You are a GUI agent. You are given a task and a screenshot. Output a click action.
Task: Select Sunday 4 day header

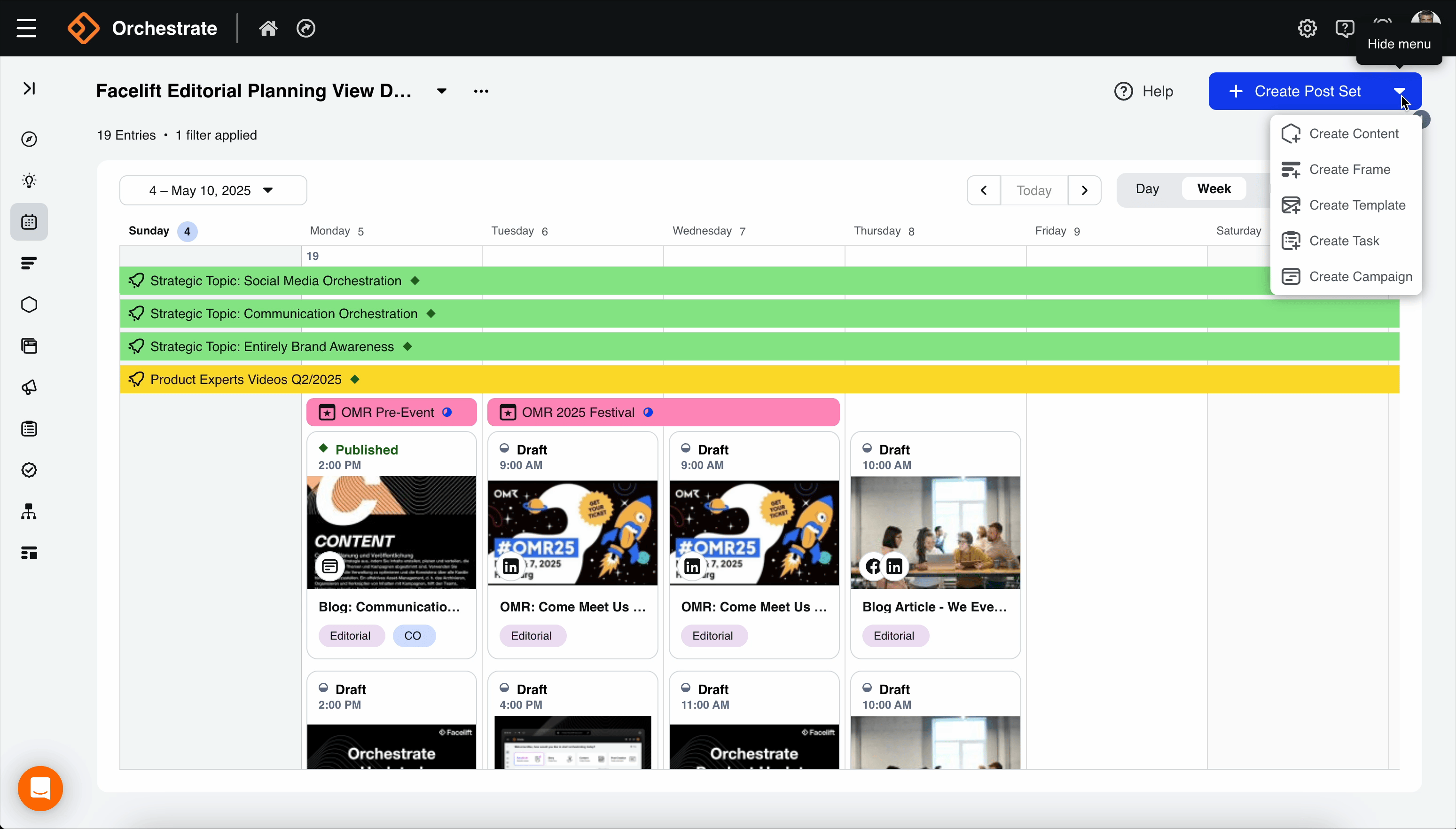coord(163,231)
